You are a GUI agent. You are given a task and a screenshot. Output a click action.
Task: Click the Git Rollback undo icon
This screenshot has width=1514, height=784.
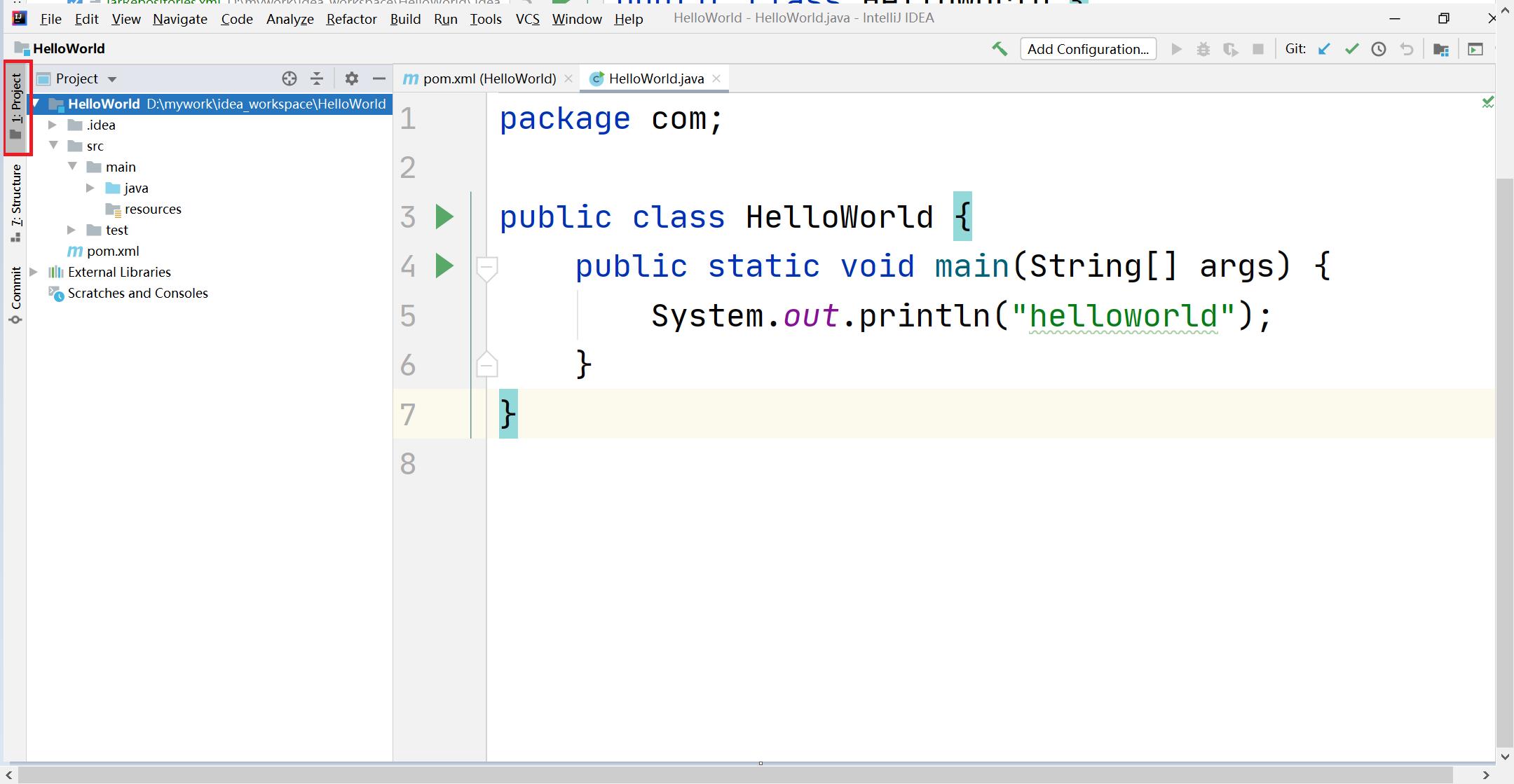click(x=1407, y=49)
